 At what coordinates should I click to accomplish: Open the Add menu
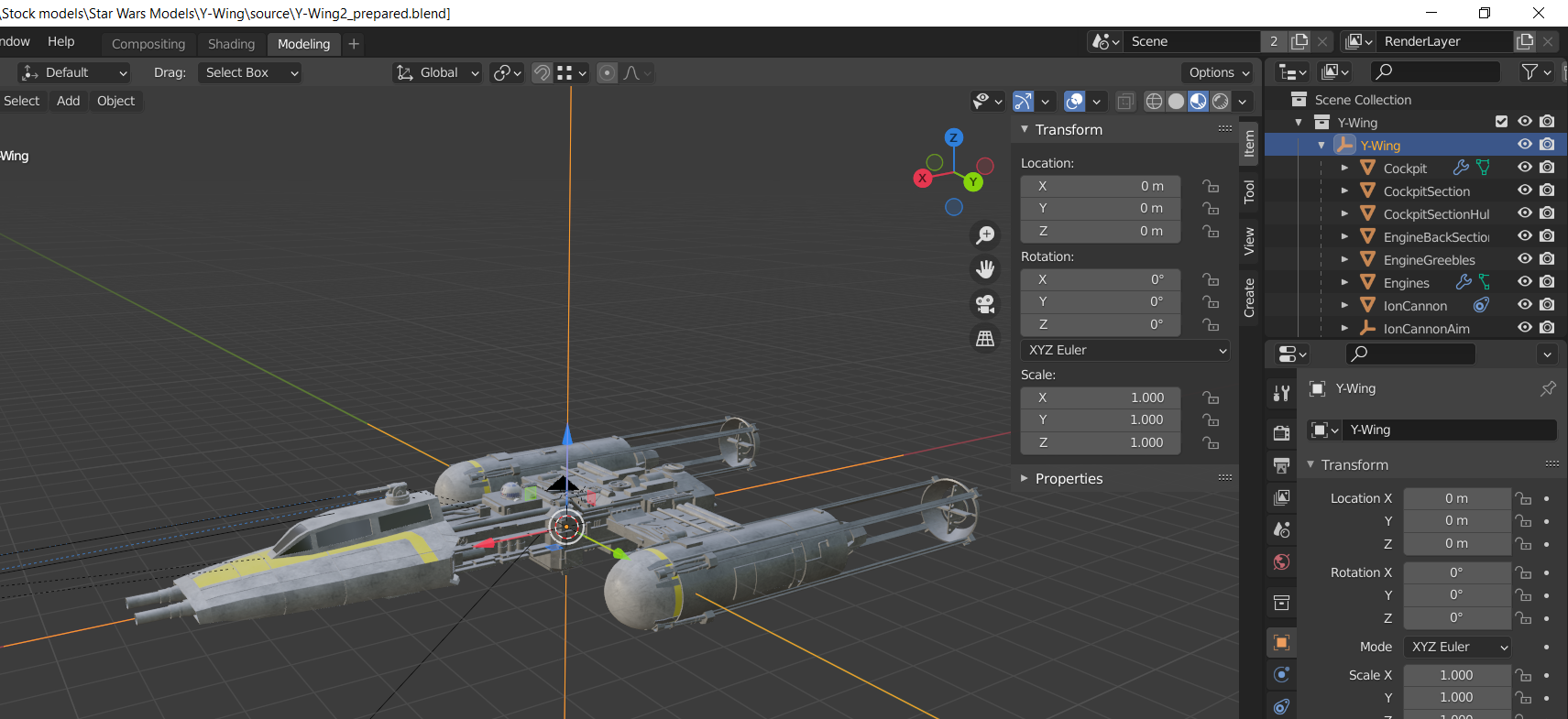point(69,101)
